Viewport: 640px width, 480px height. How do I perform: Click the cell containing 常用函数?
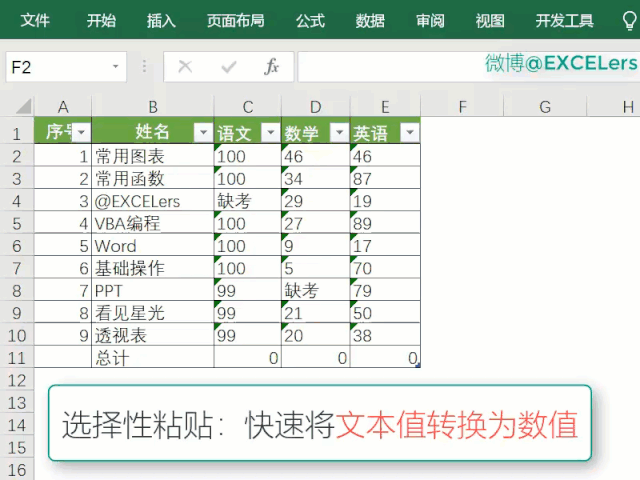153,178
